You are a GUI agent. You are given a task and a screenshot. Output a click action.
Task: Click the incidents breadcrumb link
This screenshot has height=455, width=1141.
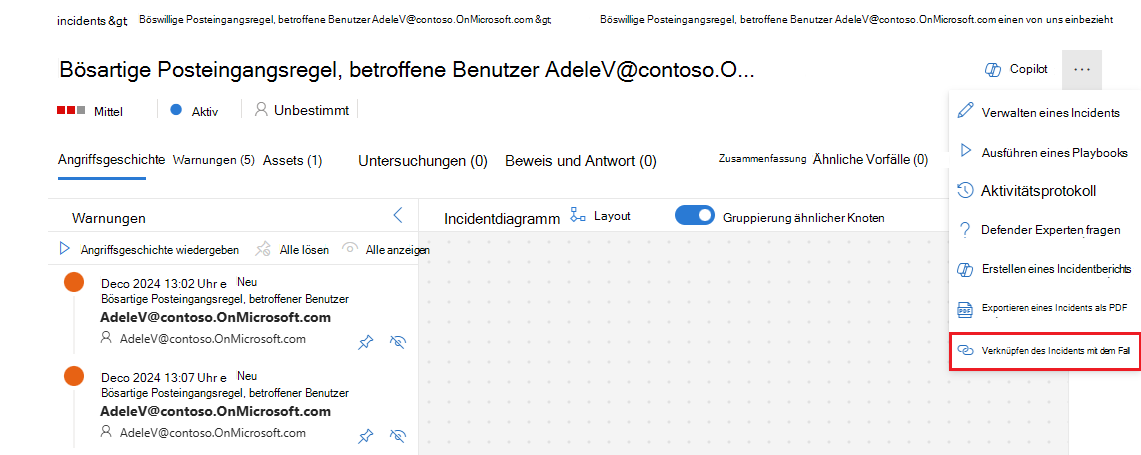tap(92, 20)
